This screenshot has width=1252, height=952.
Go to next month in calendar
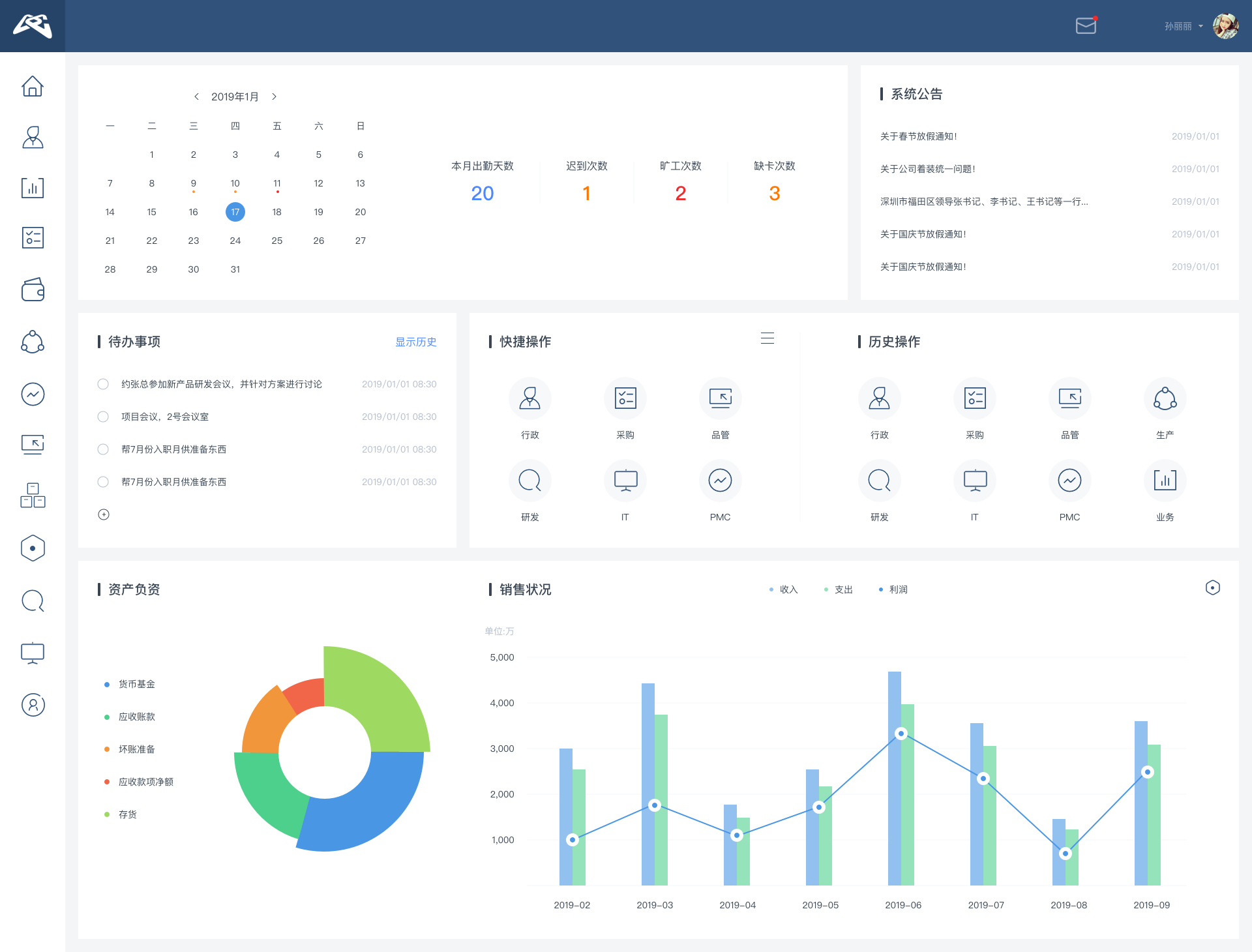[x=275, y=97]
